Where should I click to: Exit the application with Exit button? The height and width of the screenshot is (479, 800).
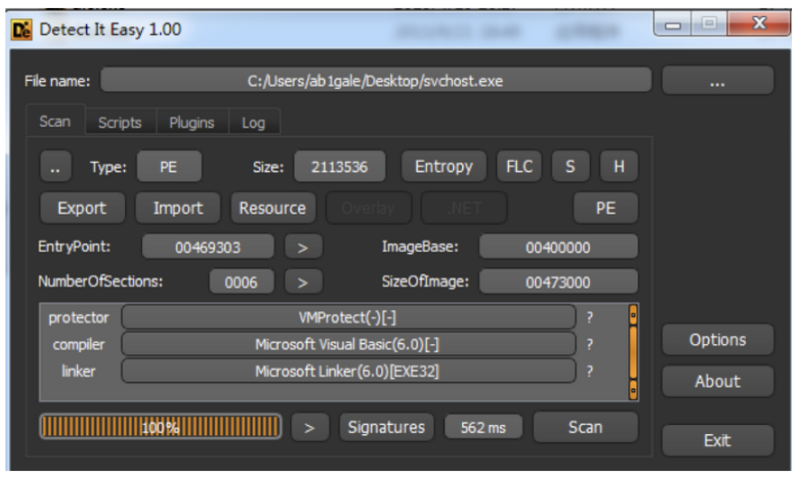[x=717, y=440]
